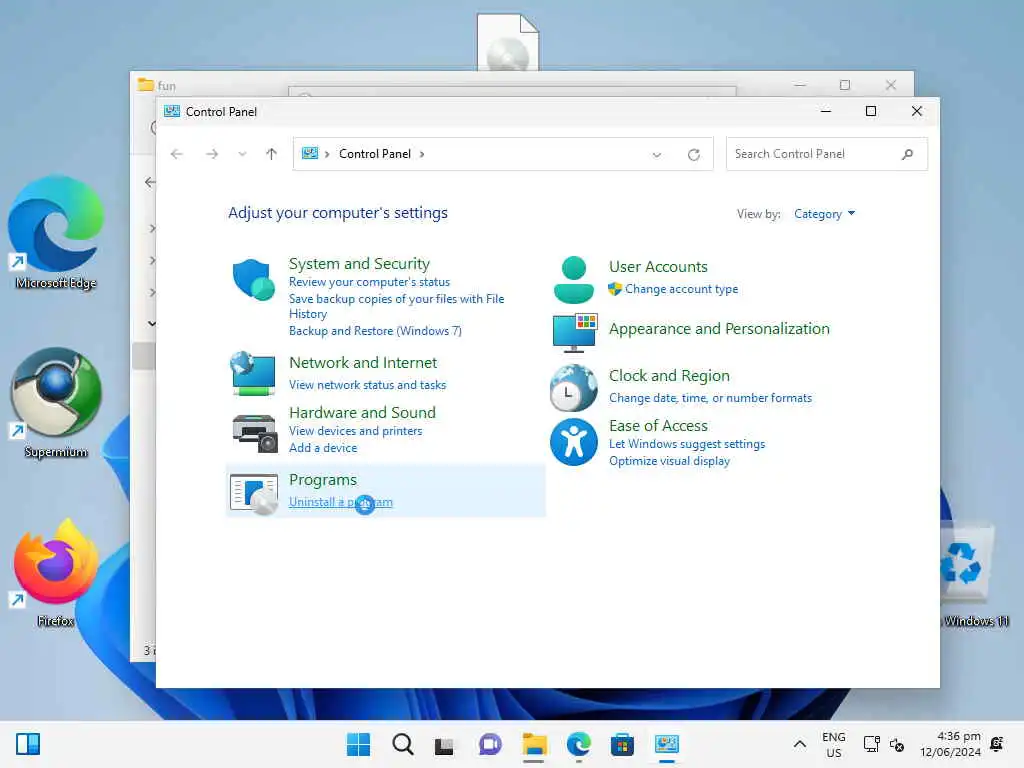The image size is (1024, 768).
Task: Open the clock and date in the taskbar
Action: 950,744
